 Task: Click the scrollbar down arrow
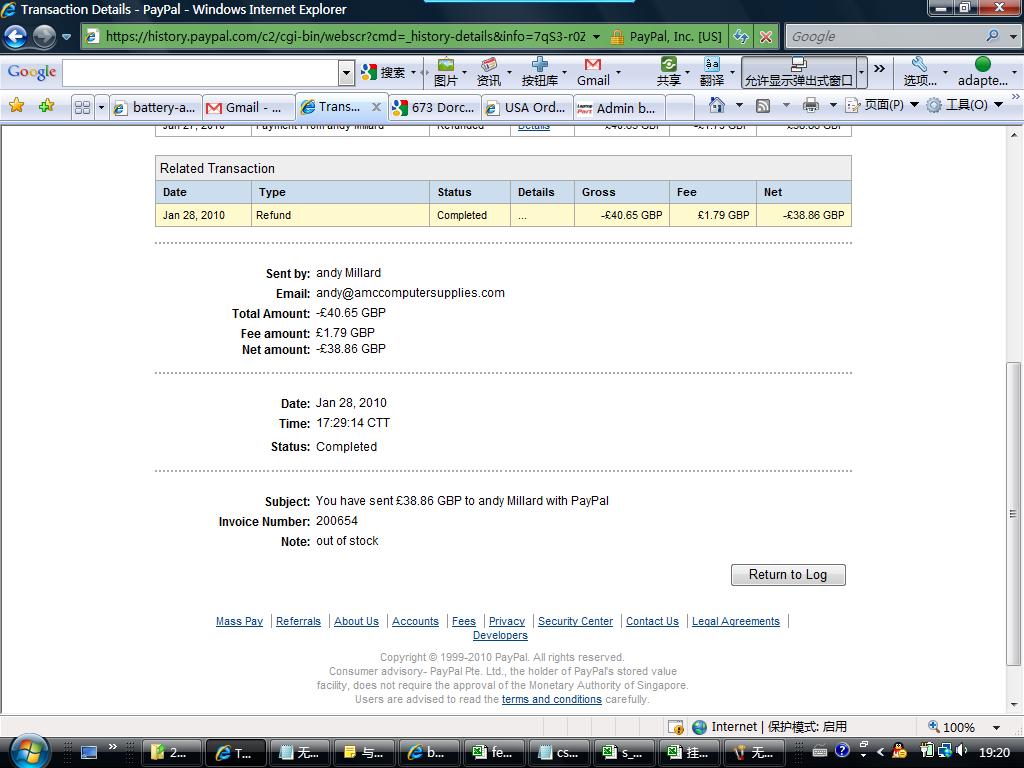click(x=1014, y=705)
